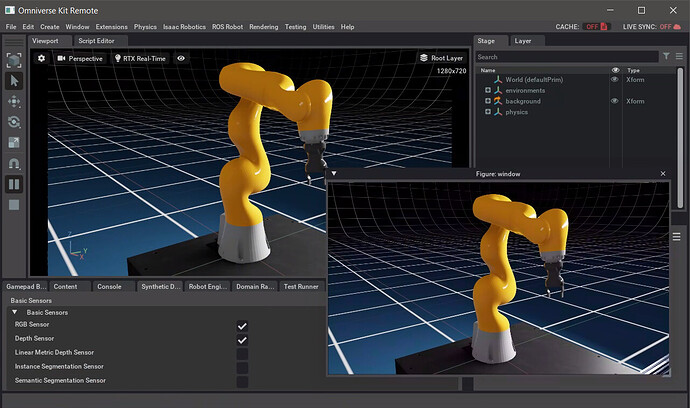This screenshot has height=408, width=690.
Task: Uncheck the RGB Sensor checkbox
Action: (x=242, y=326)
